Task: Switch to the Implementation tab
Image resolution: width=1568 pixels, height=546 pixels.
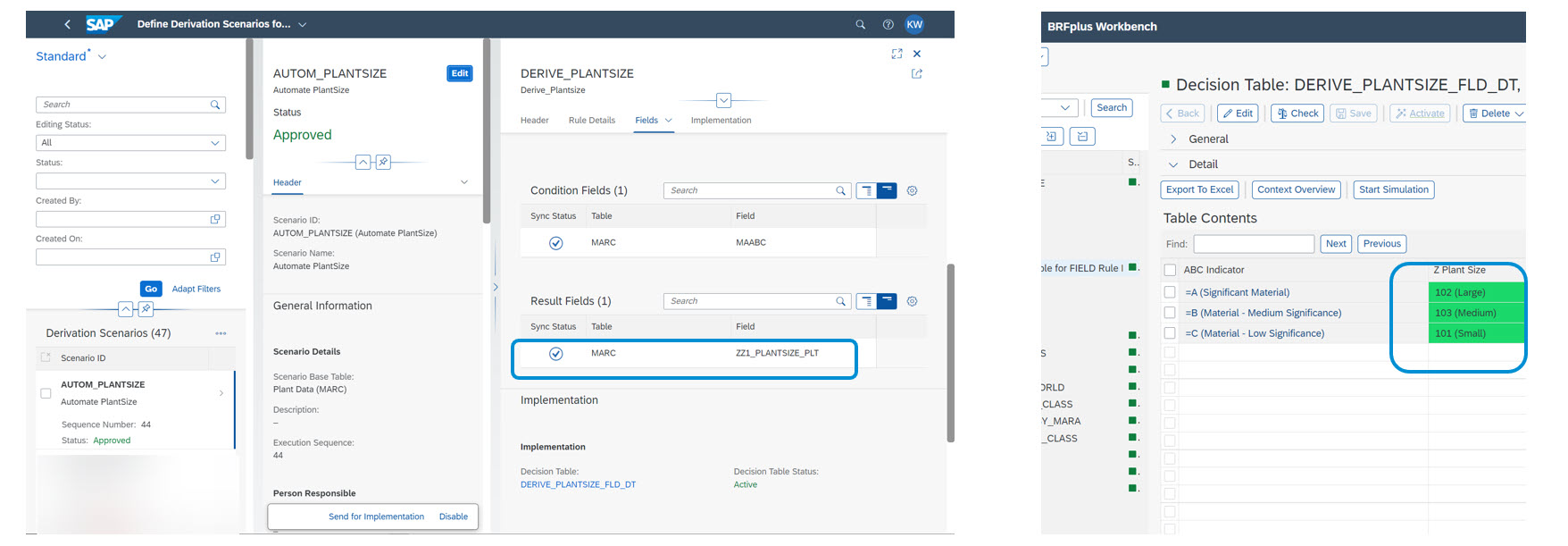Action: click(721, 121)
